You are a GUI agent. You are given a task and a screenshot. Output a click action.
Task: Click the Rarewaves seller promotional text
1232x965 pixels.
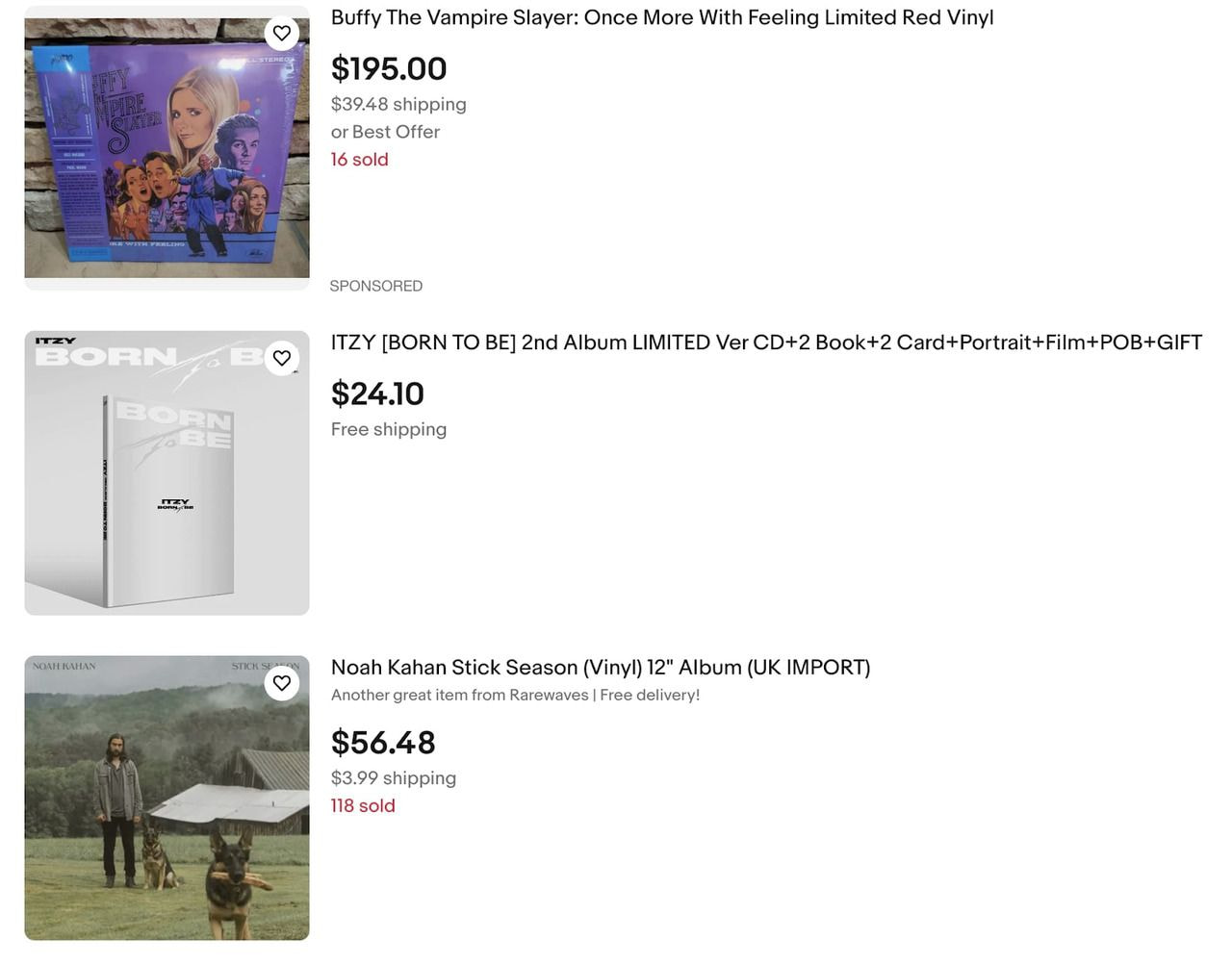[515, 695]
